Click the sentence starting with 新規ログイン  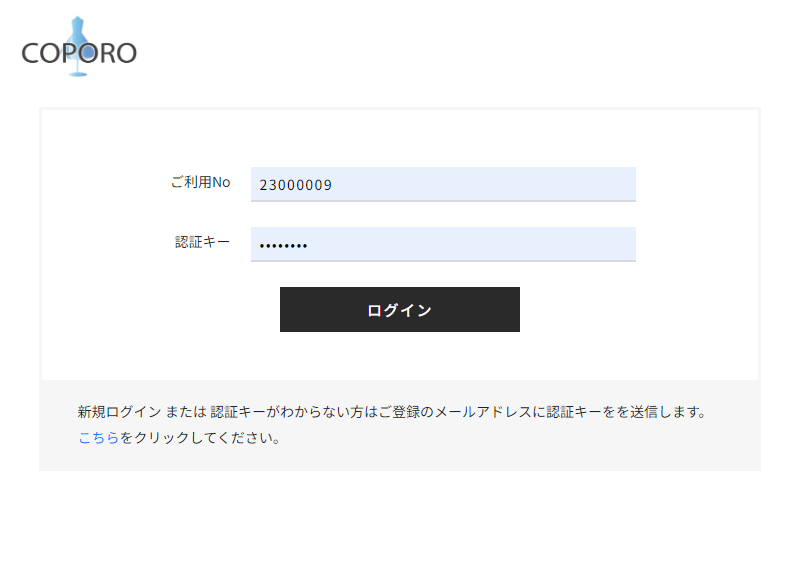[392, 412]
